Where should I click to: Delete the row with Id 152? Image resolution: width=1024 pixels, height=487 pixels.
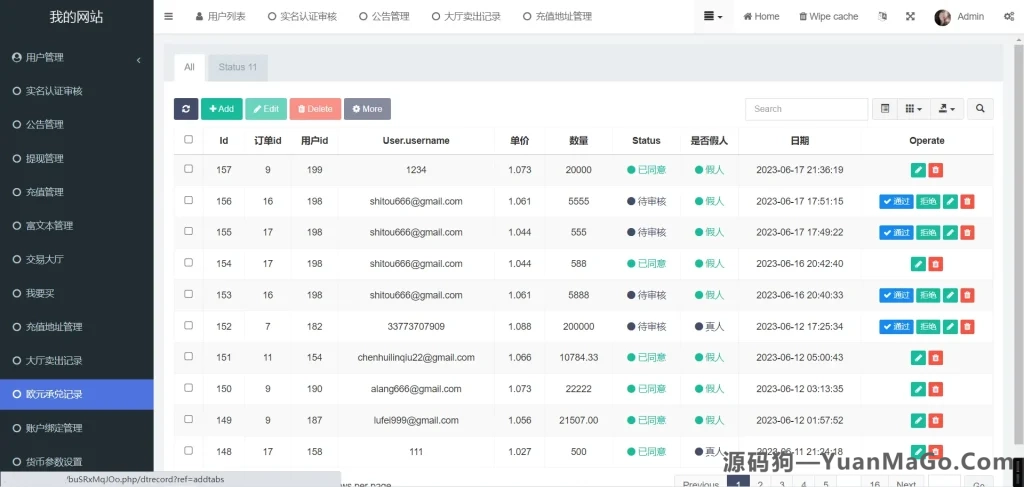coord(967,326)
